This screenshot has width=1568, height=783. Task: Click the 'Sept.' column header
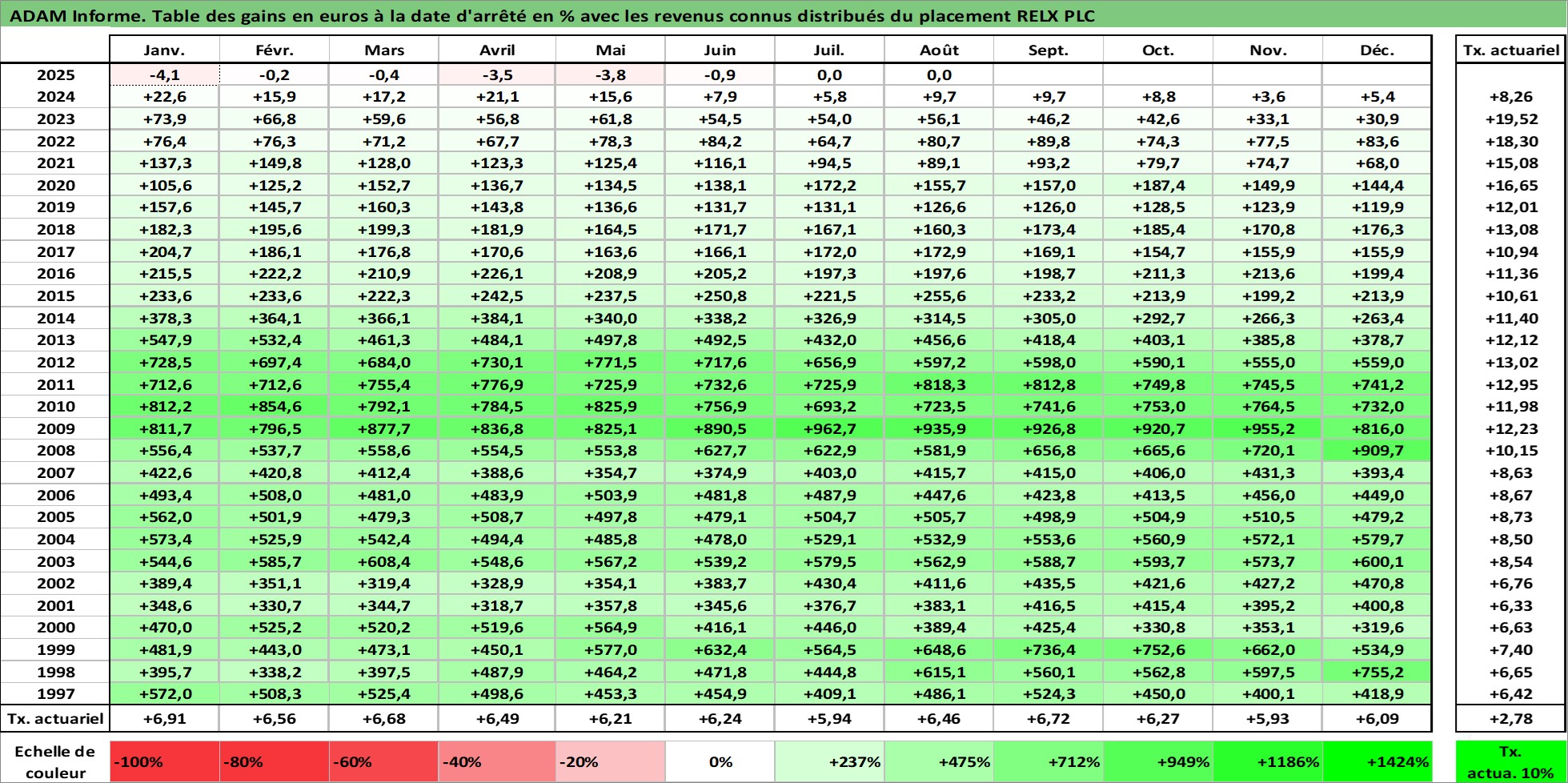pyautogui.click(x=1049, y=50)
